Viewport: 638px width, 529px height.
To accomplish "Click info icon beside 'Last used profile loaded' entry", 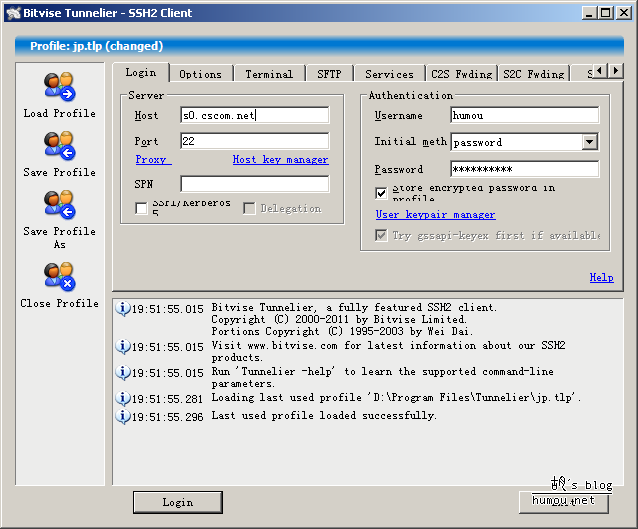I will point(122,417).
